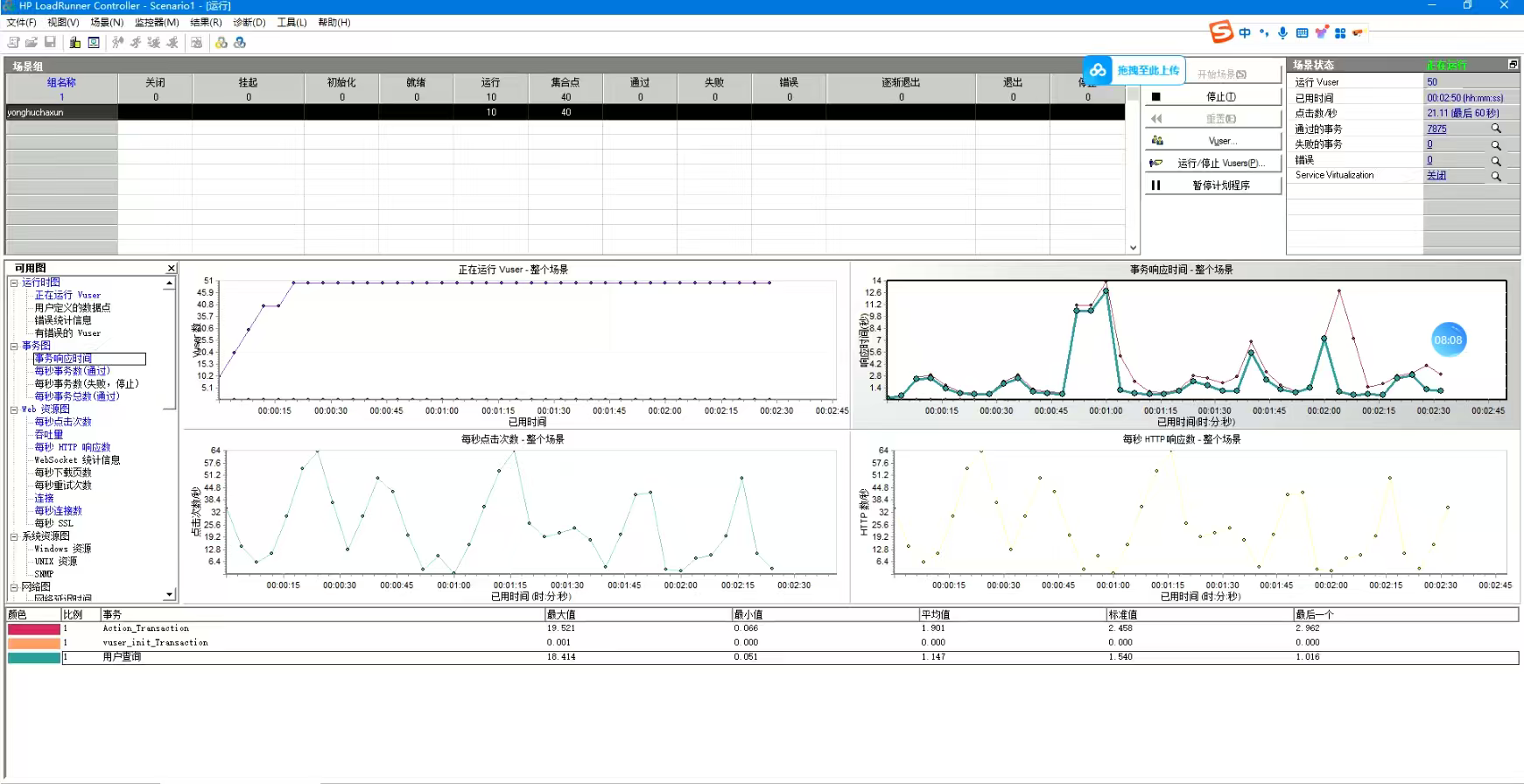The image size is (1524, 784).
Task: Collapse the Web 资源图 tree node
Action: (x=14, y=409)
